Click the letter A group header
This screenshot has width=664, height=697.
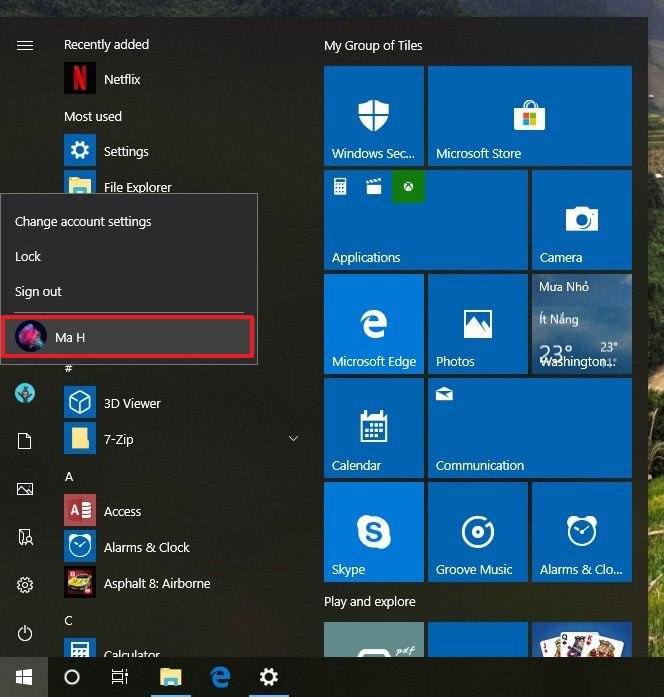coord(69,476)
